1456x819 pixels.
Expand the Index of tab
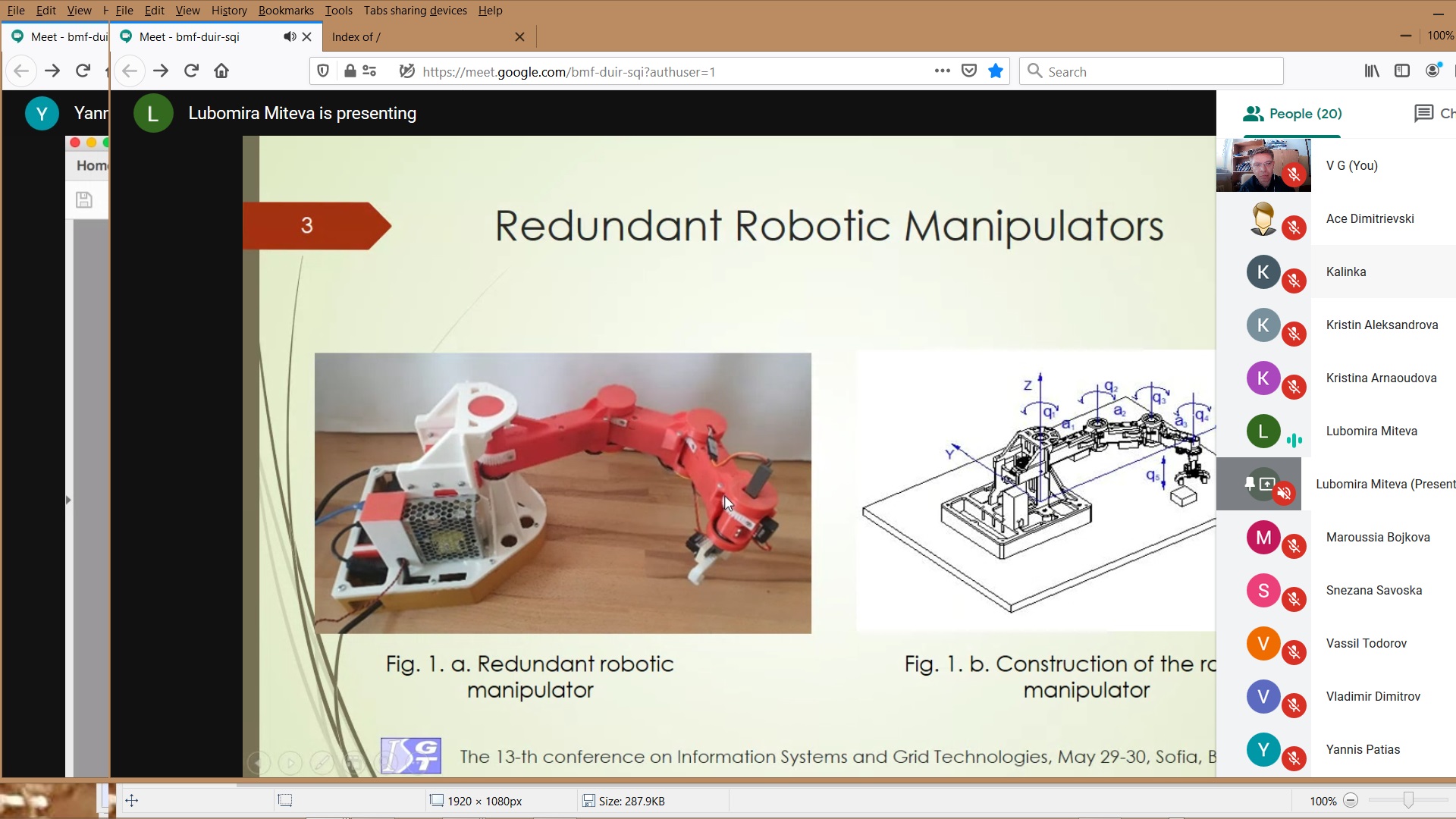tap(421, 37)
